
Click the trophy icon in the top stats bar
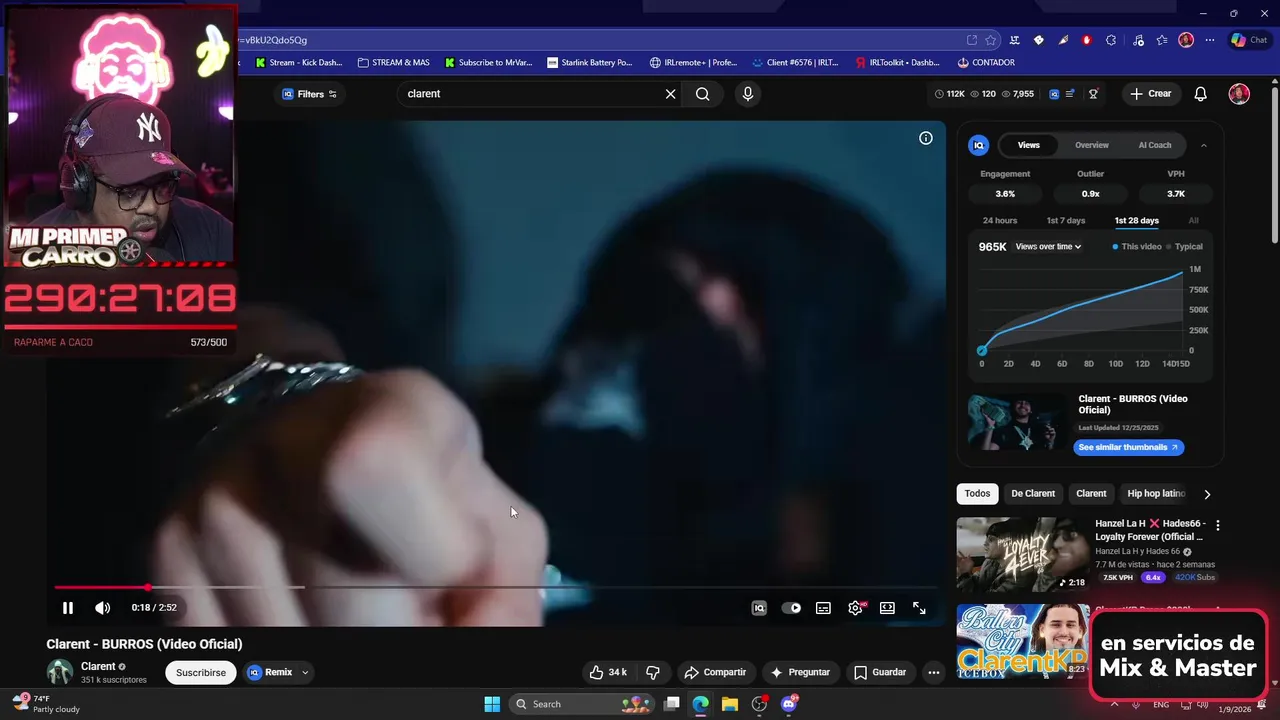click(1094, 94)
